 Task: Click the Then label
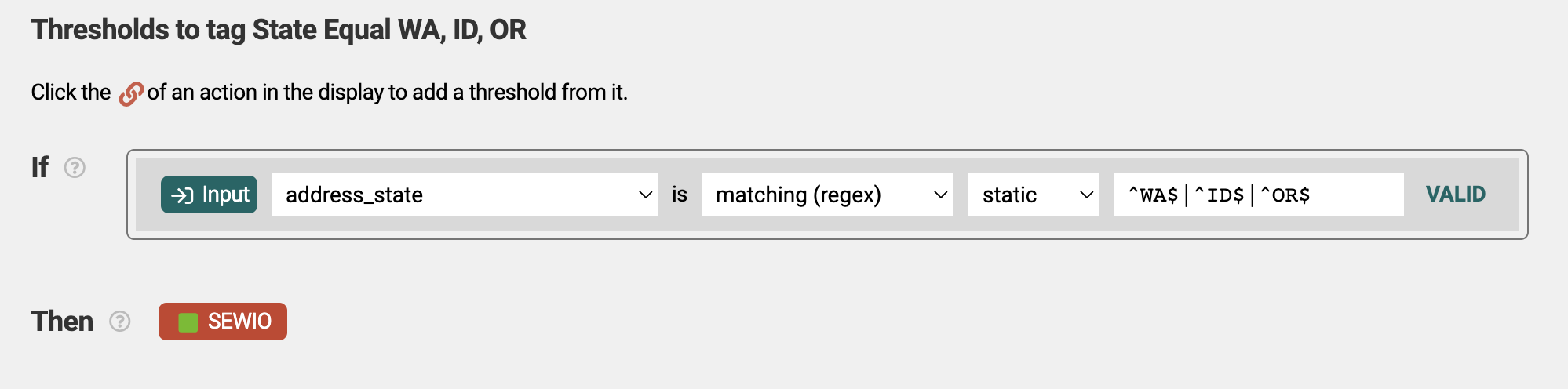(62, 322)
